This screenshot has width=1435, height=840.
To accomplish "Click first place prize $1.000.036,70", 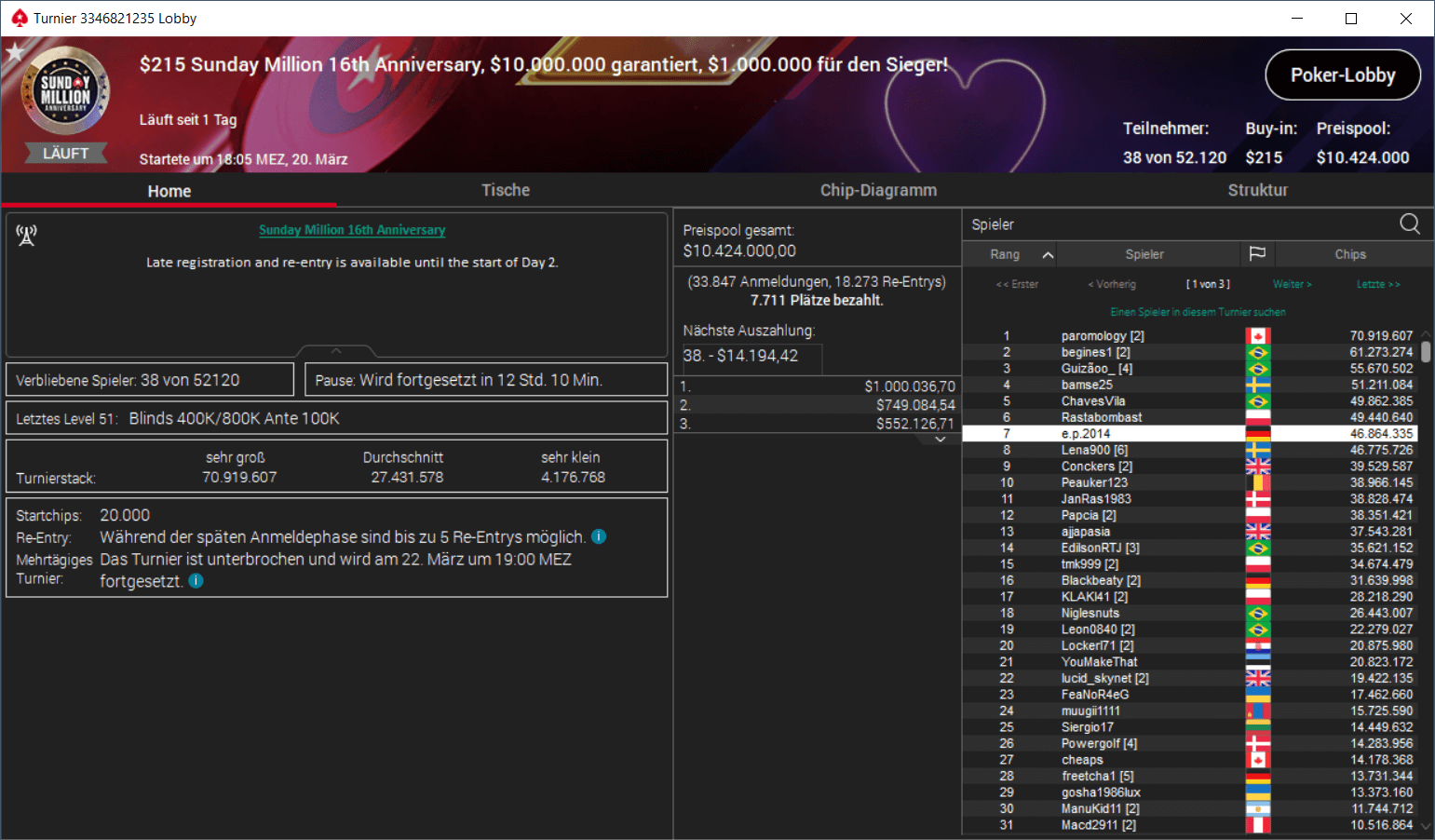I will tap(910, 386).
